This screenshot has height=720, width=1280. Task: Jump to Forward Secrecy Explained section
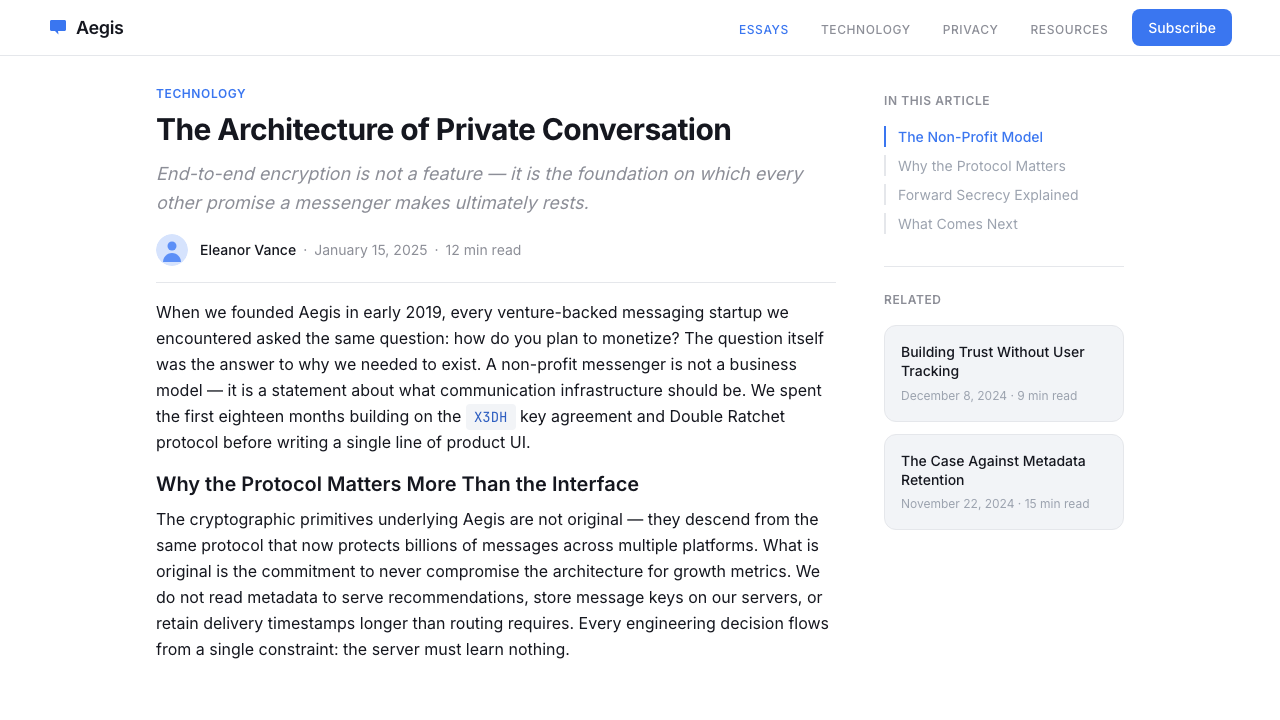click(988, 195)
